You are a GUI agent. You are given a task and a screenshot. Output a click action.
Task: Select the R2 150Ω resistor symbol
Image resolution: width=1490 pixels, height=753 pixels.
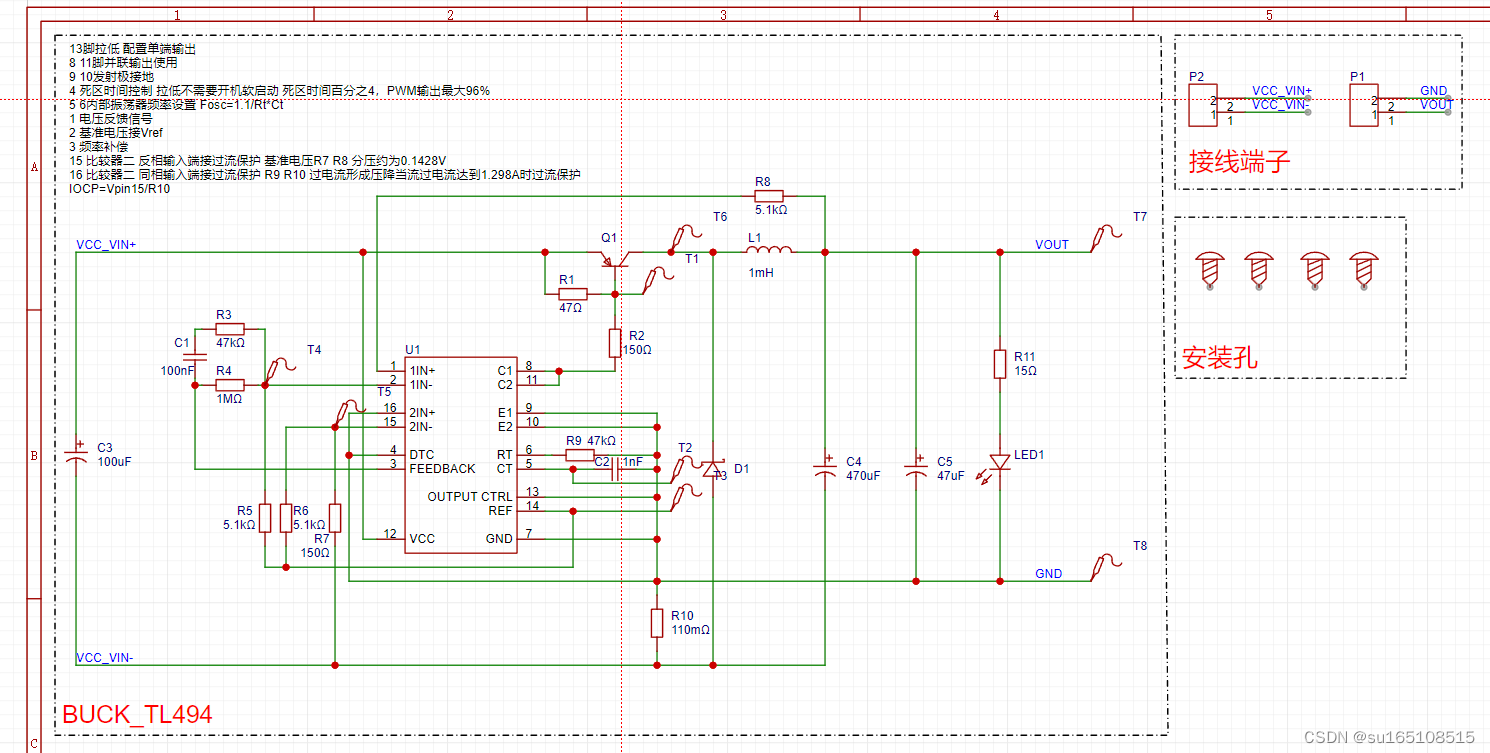click(615, 343)
